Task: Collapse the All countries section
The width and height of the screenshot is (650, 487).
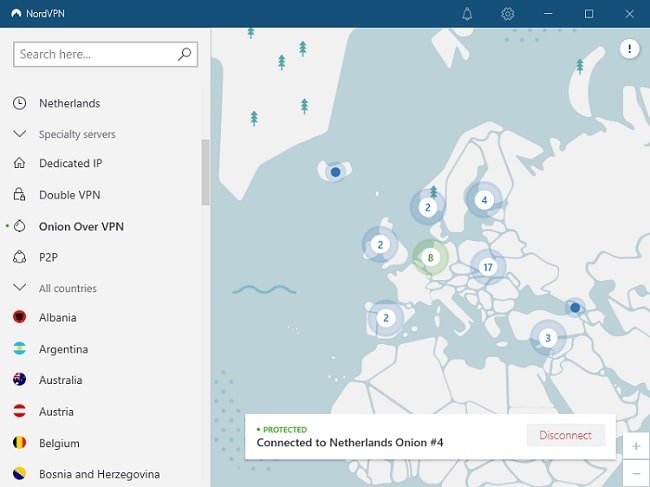Action: point(19,287)
